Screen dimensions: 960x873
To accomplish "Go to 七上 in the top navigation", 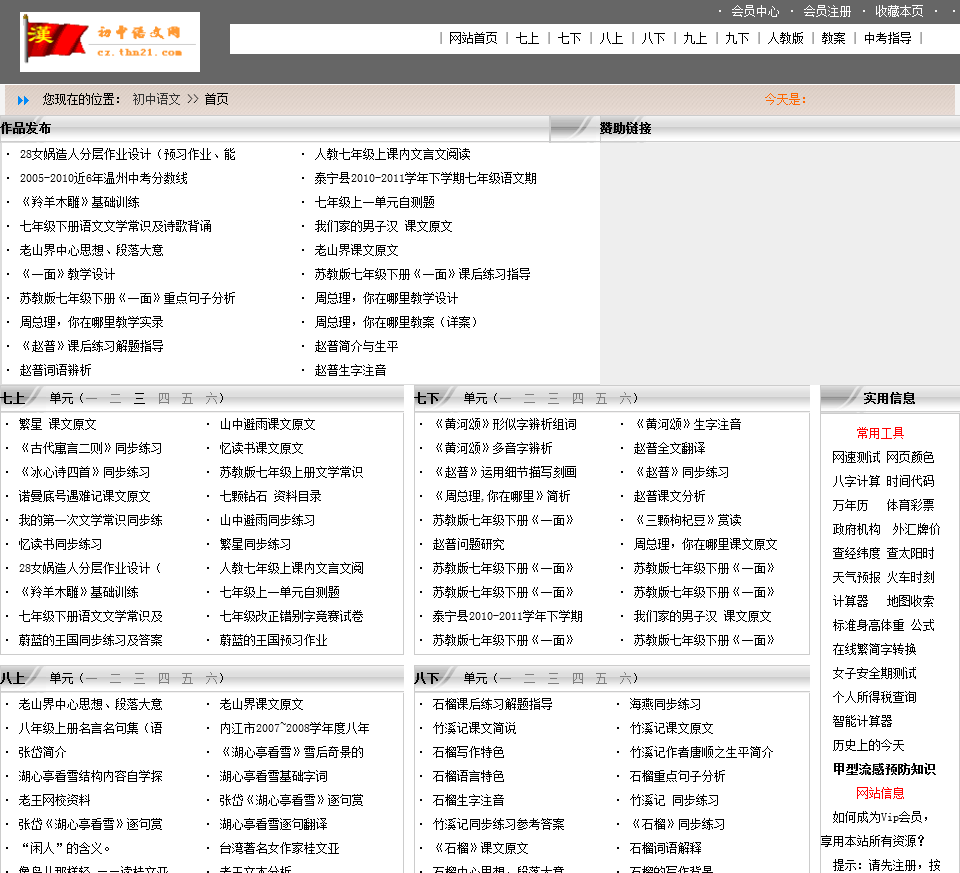I will coord(527,38).
